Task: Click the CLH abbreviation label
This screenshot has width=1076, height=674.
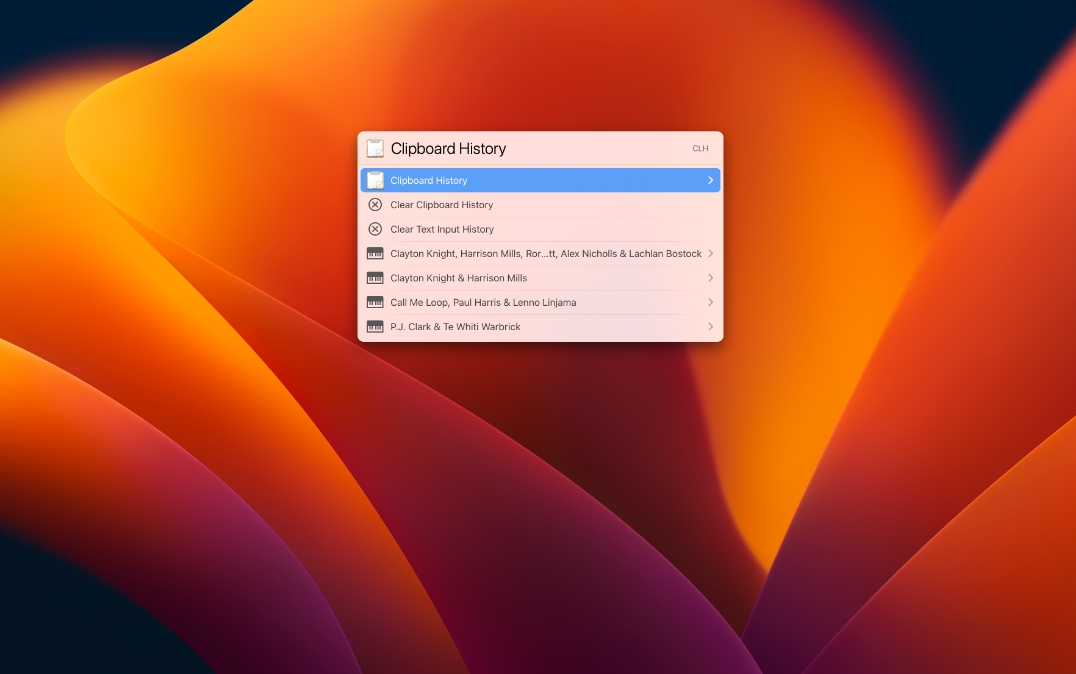Action: click(700, 148)
